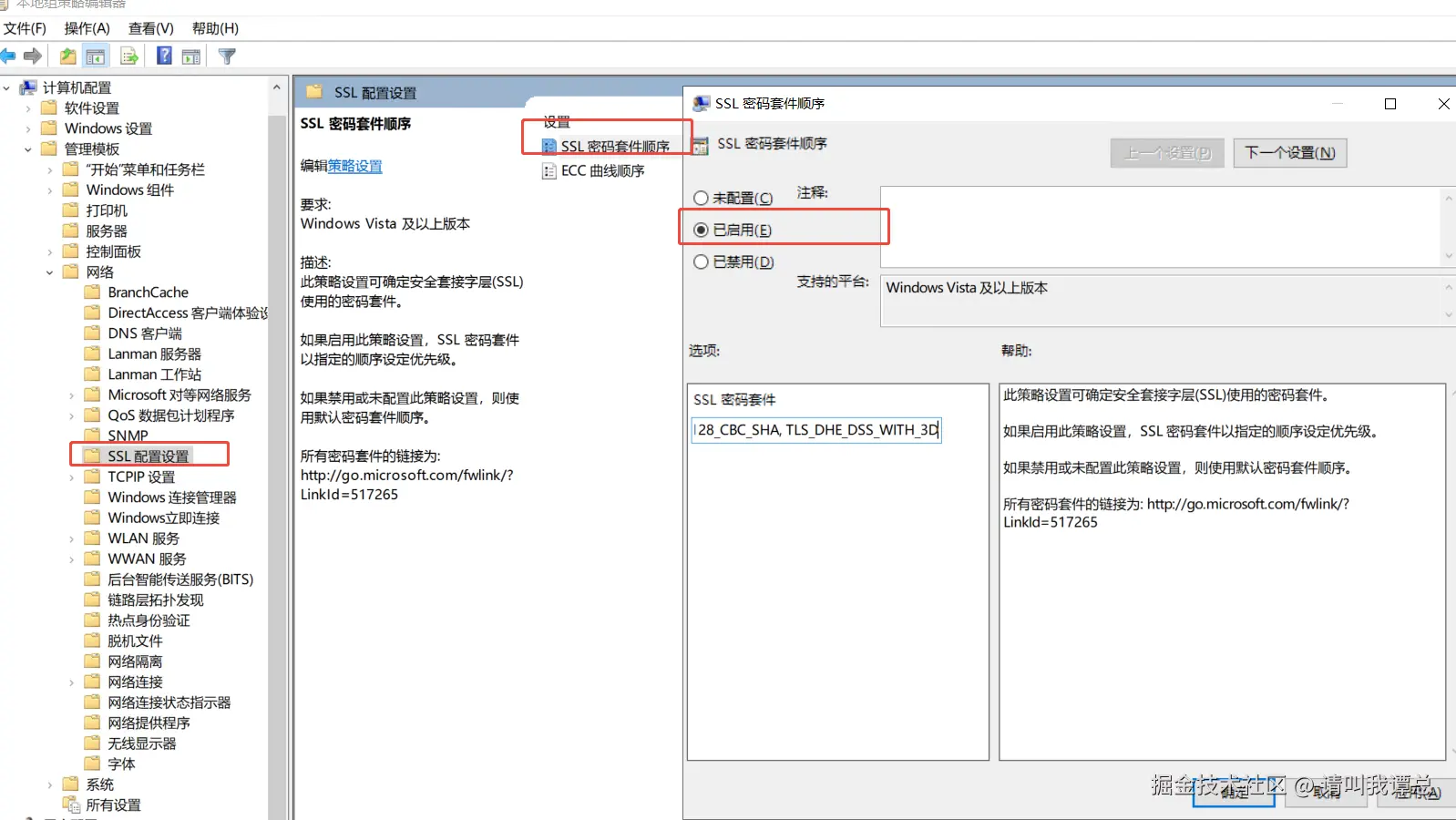Click the 下一个设置(N) button
This screenshot has height=820, width=1456.
pyautogui.click(x=1289, y=152)
